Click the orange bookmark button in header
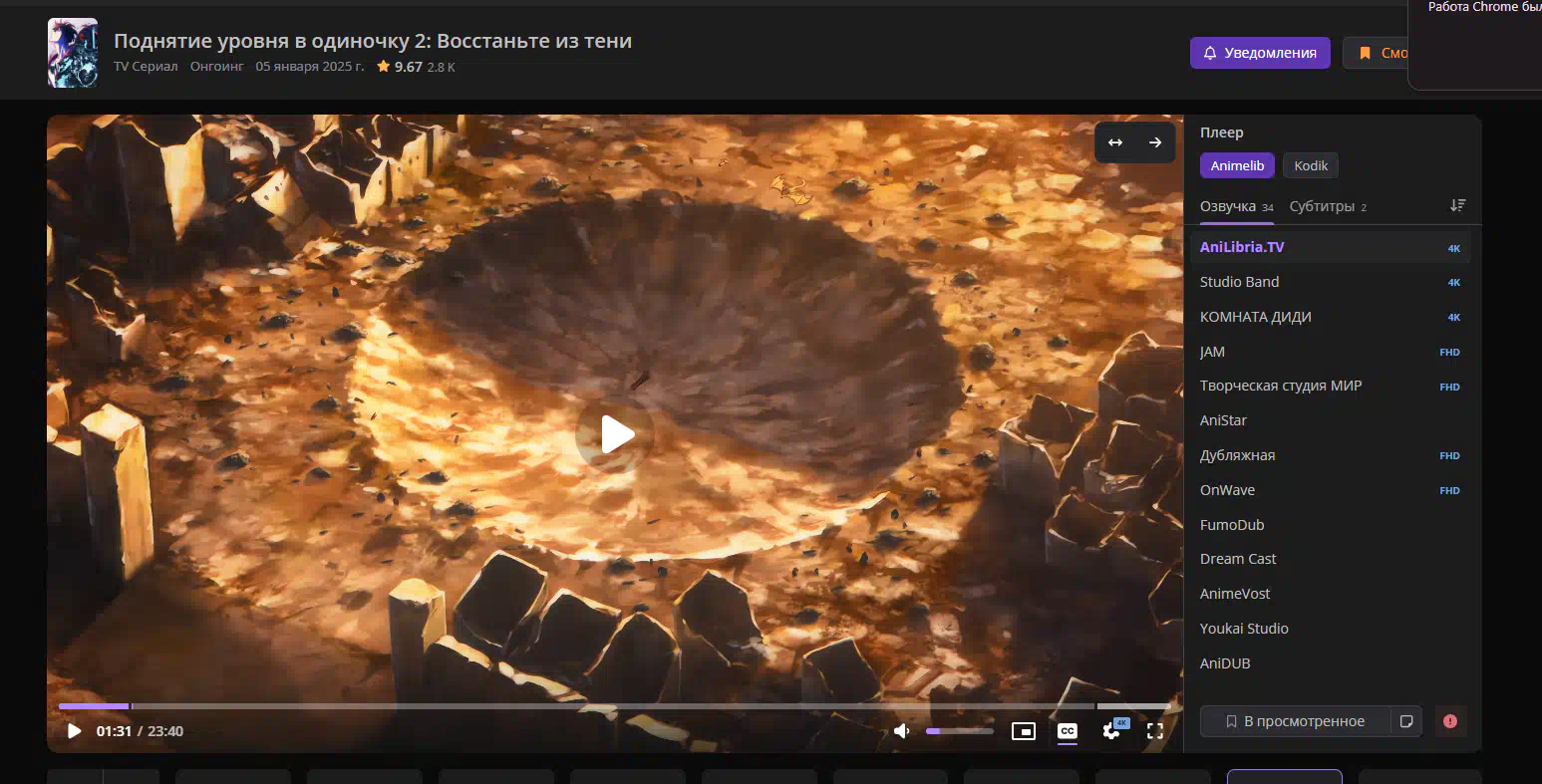The image size is (1542, 784). 1378,53
